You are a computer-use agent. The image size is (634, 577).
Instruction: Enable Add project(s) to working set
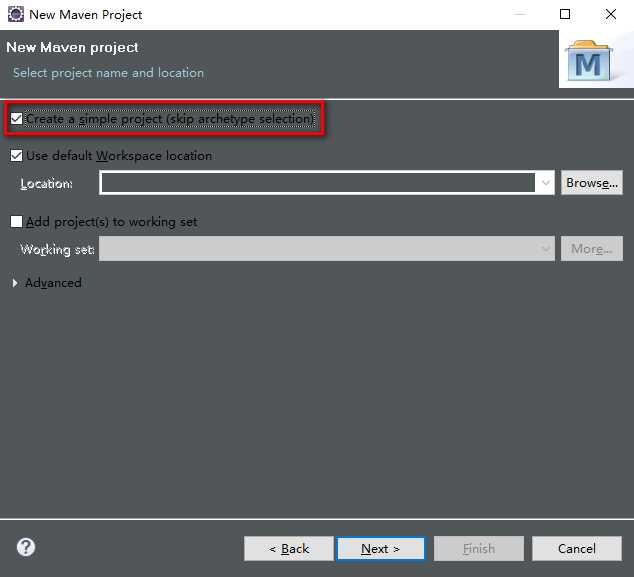[x=17, y=222]
